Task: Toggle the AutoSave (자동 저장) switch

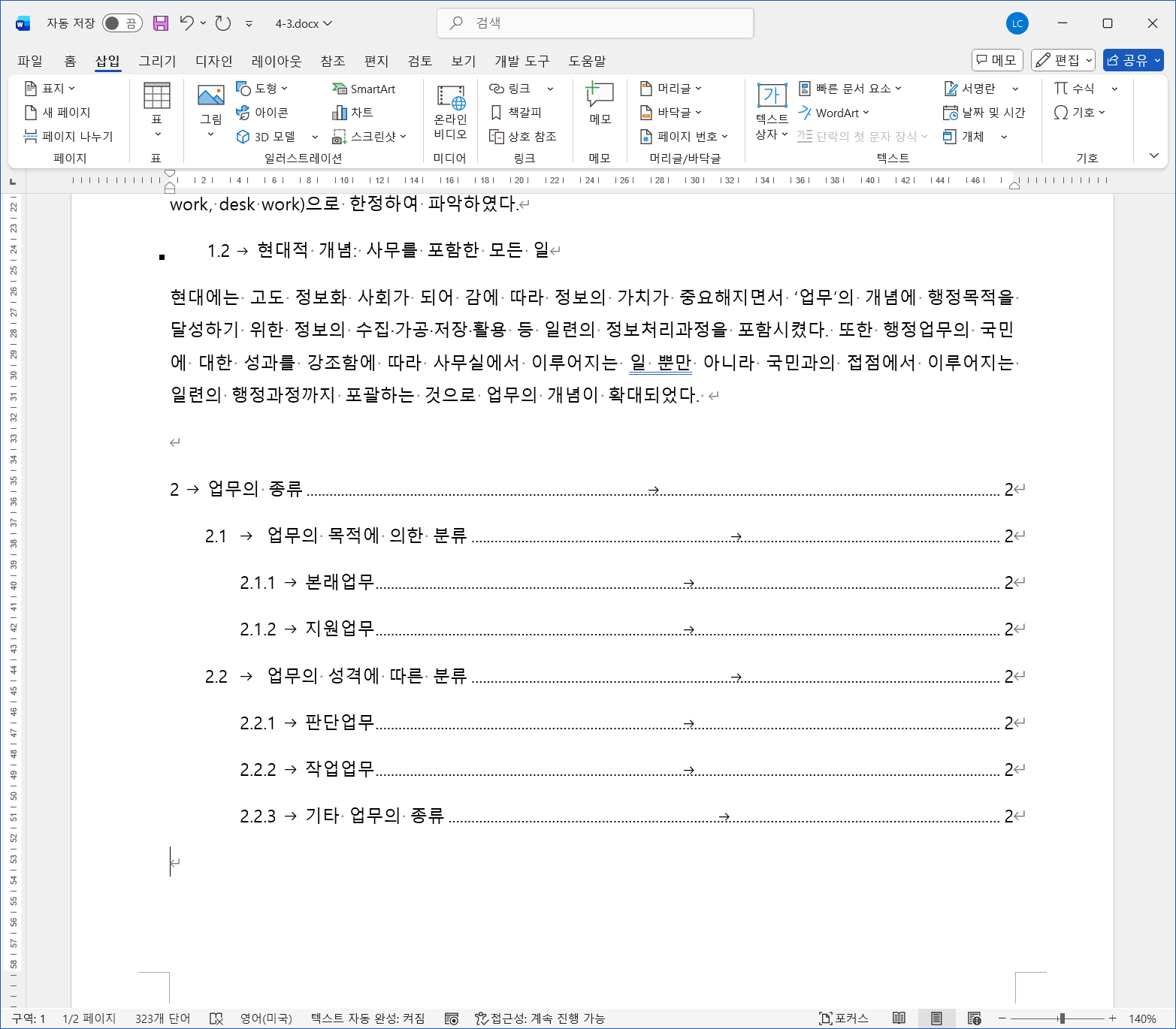Action: click(x=122, y=23)
